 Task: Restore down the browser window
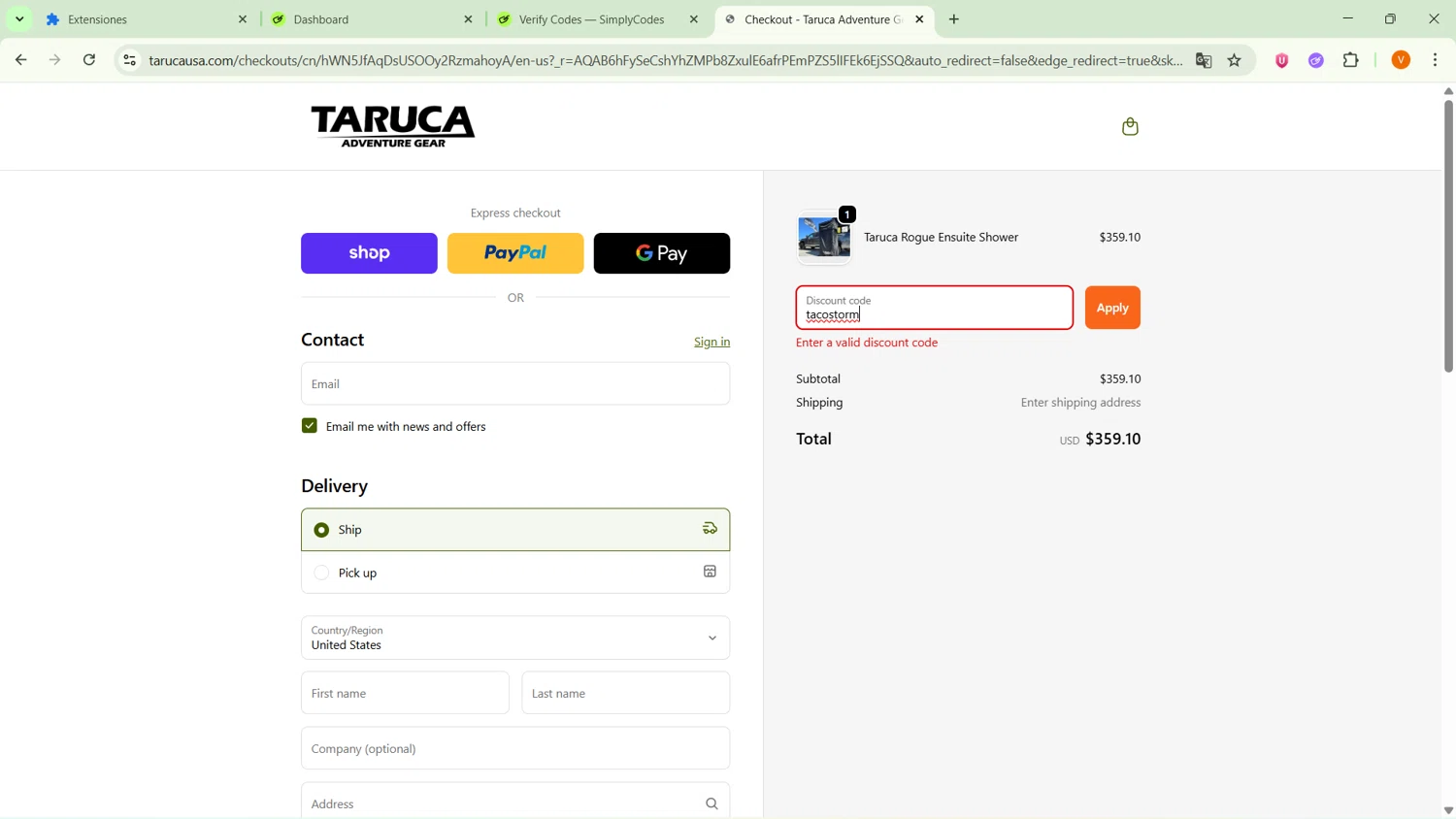click(1391, 18)
